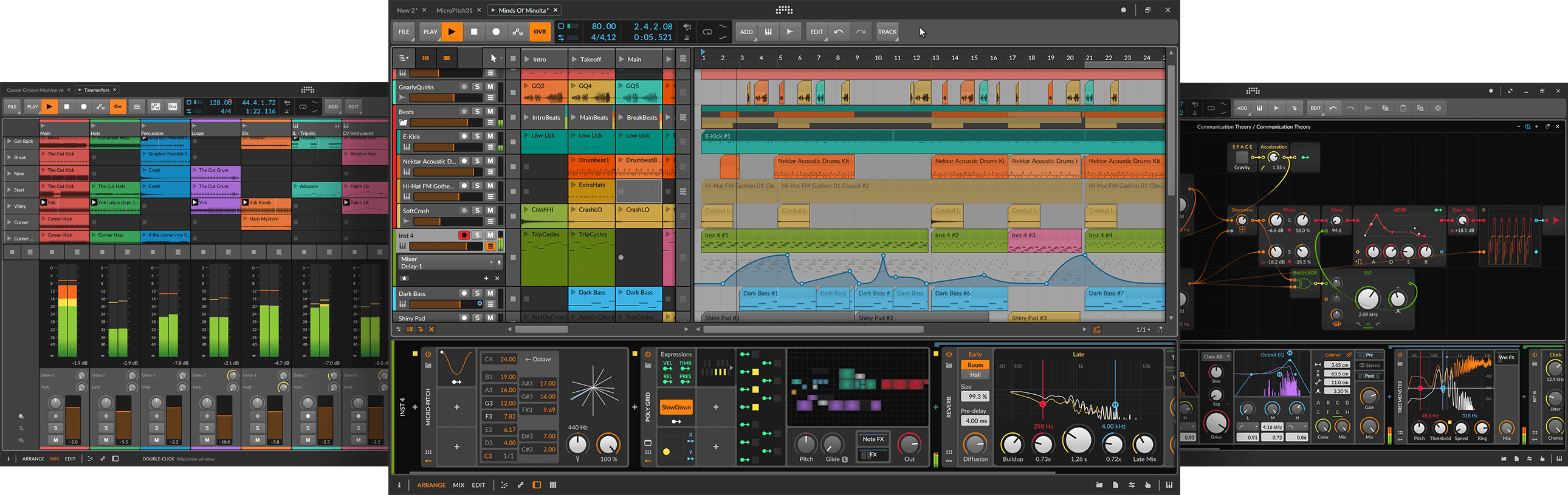
Task: Click the record button in center transport
Action: (x=496, y=32)
